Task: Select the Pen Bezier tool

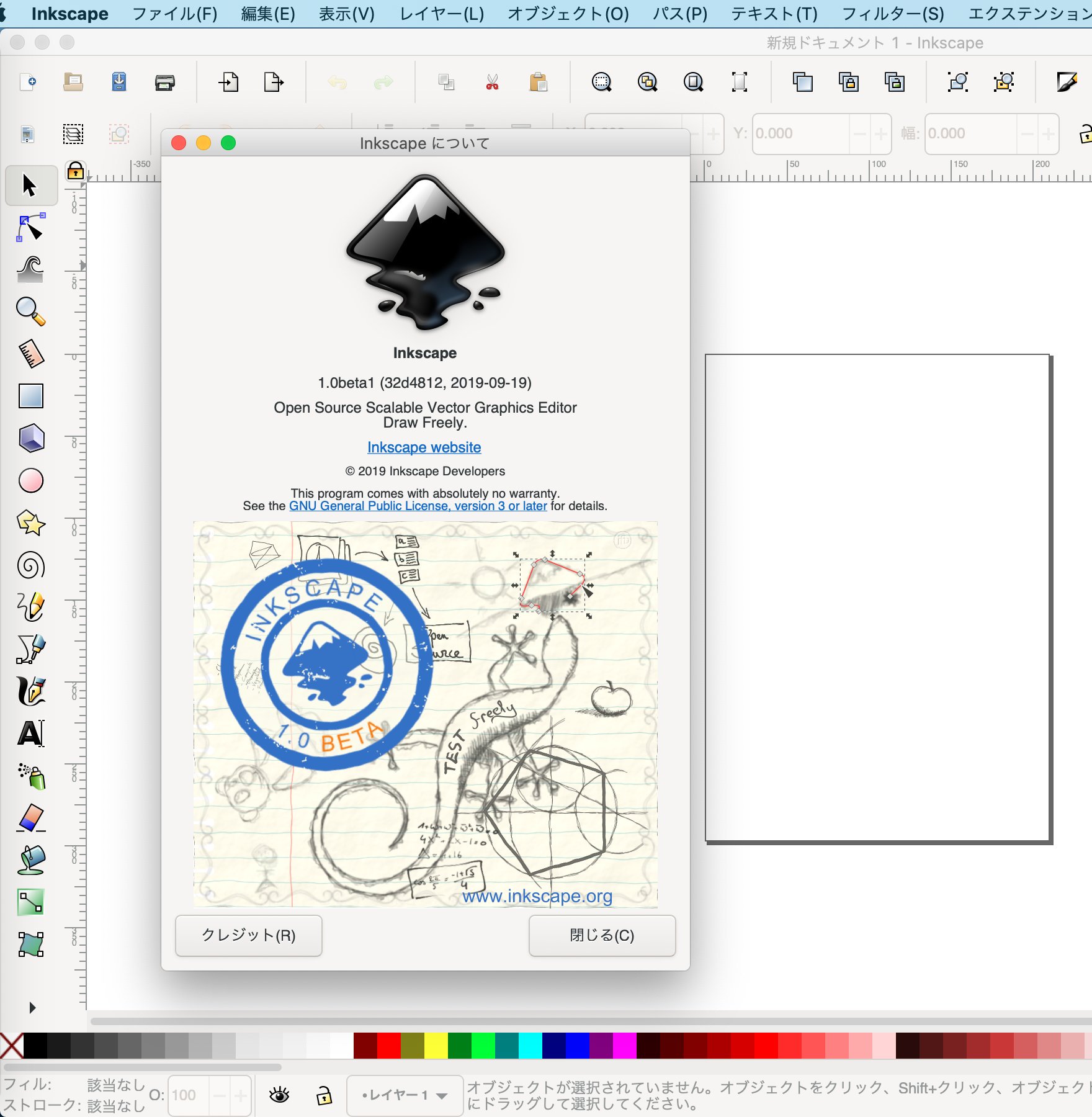Action: 30,649
